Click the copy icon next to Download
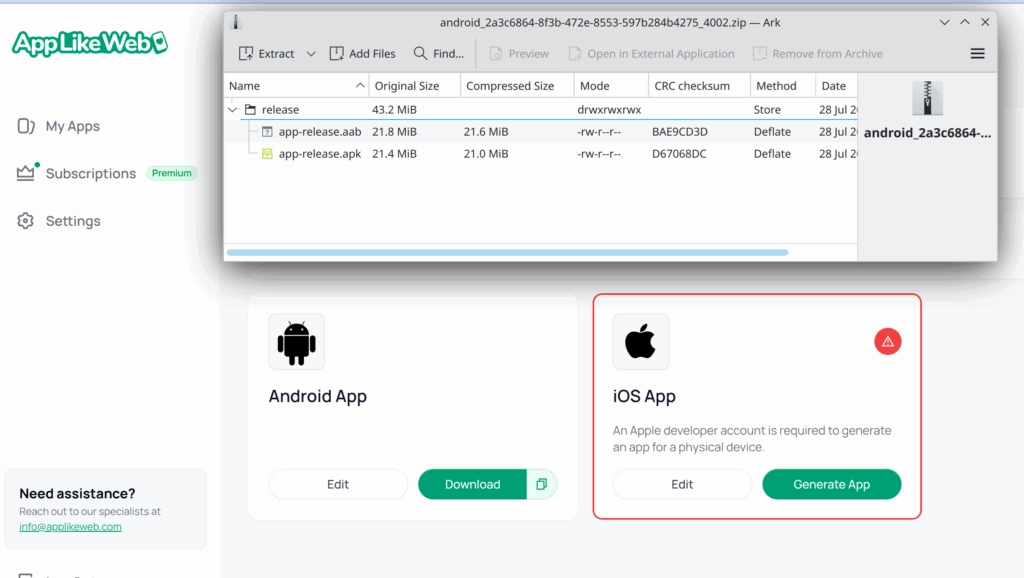Screen dimensions: 1024x578 pyautogui.click(x=541, y=484)
